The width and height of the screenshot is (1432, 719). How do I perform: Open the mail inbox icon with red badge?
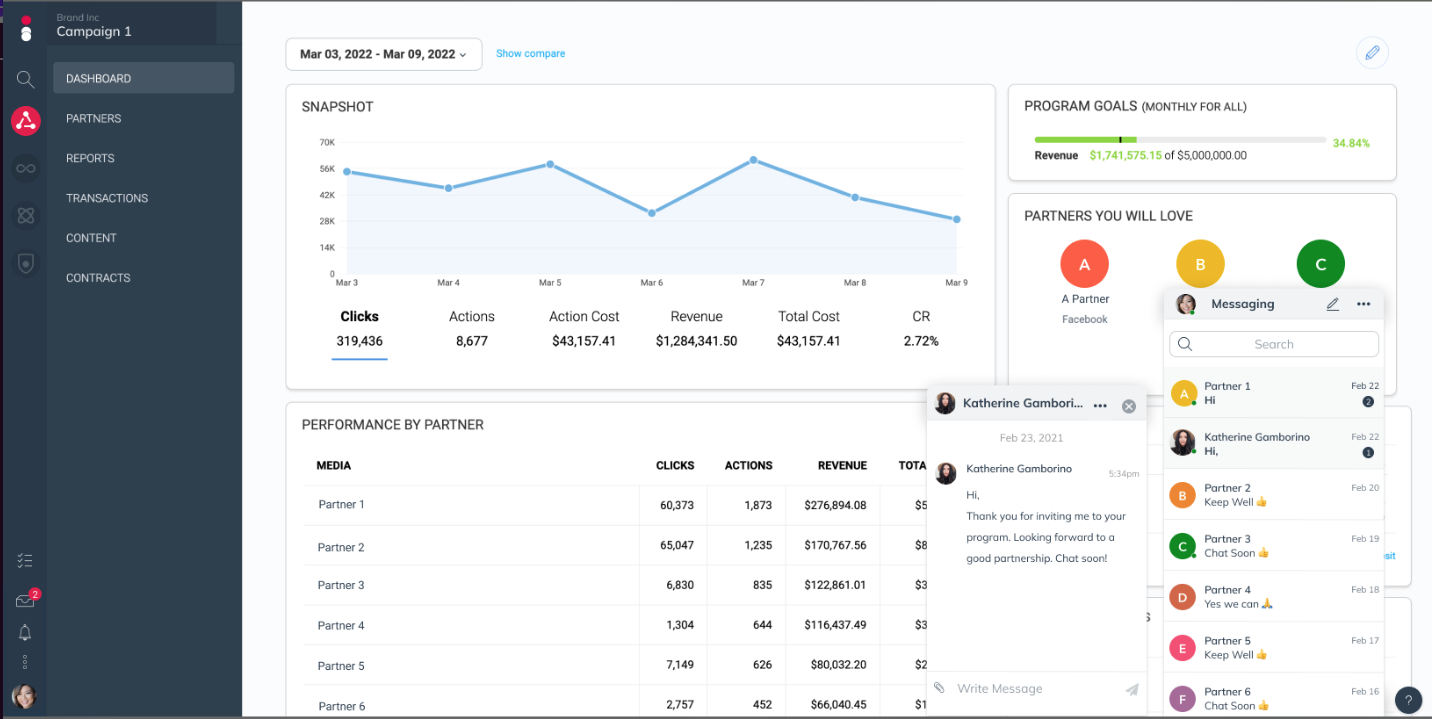pos(25,600)
